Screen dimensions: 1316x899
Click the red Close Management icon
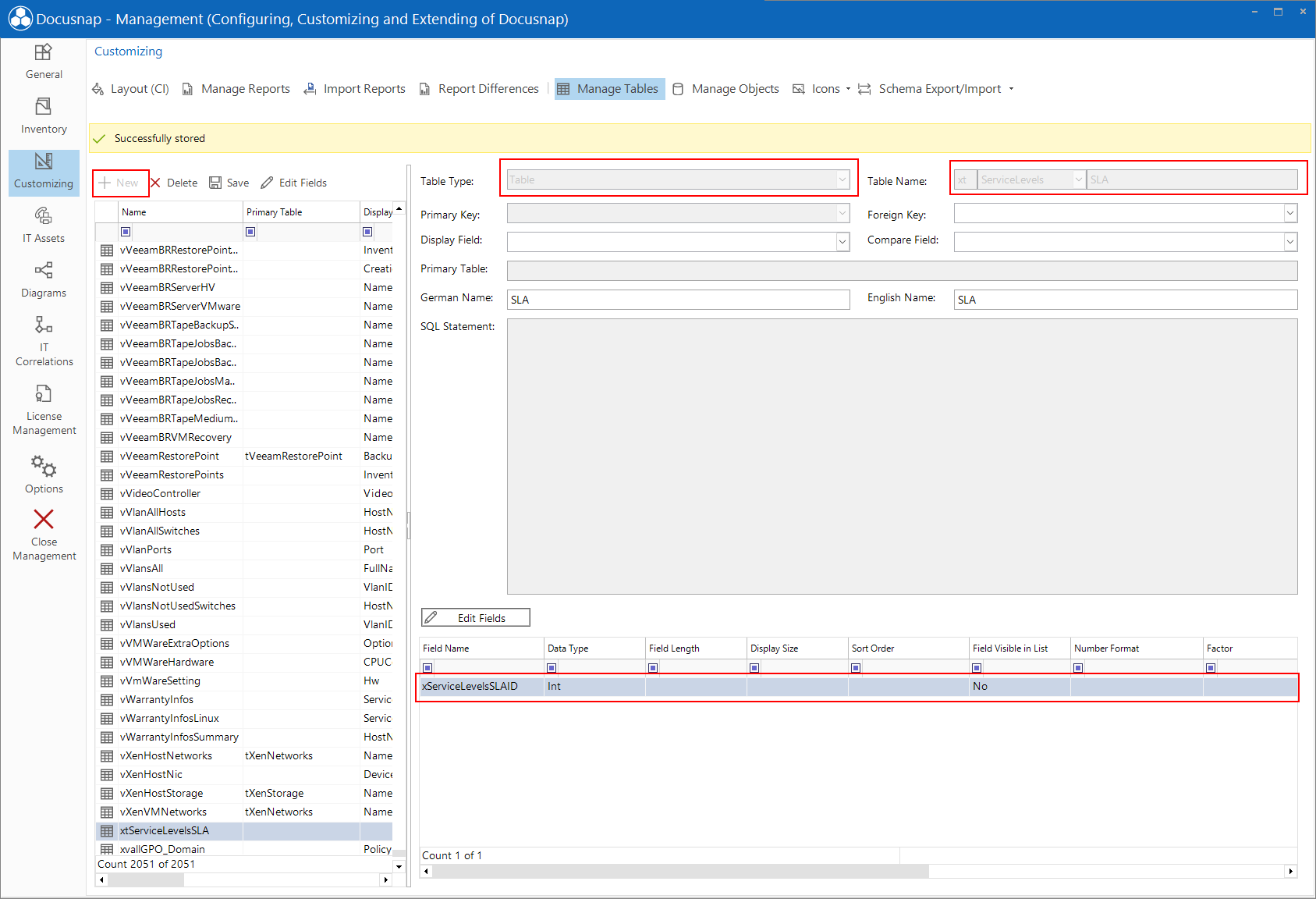[44, 519]
